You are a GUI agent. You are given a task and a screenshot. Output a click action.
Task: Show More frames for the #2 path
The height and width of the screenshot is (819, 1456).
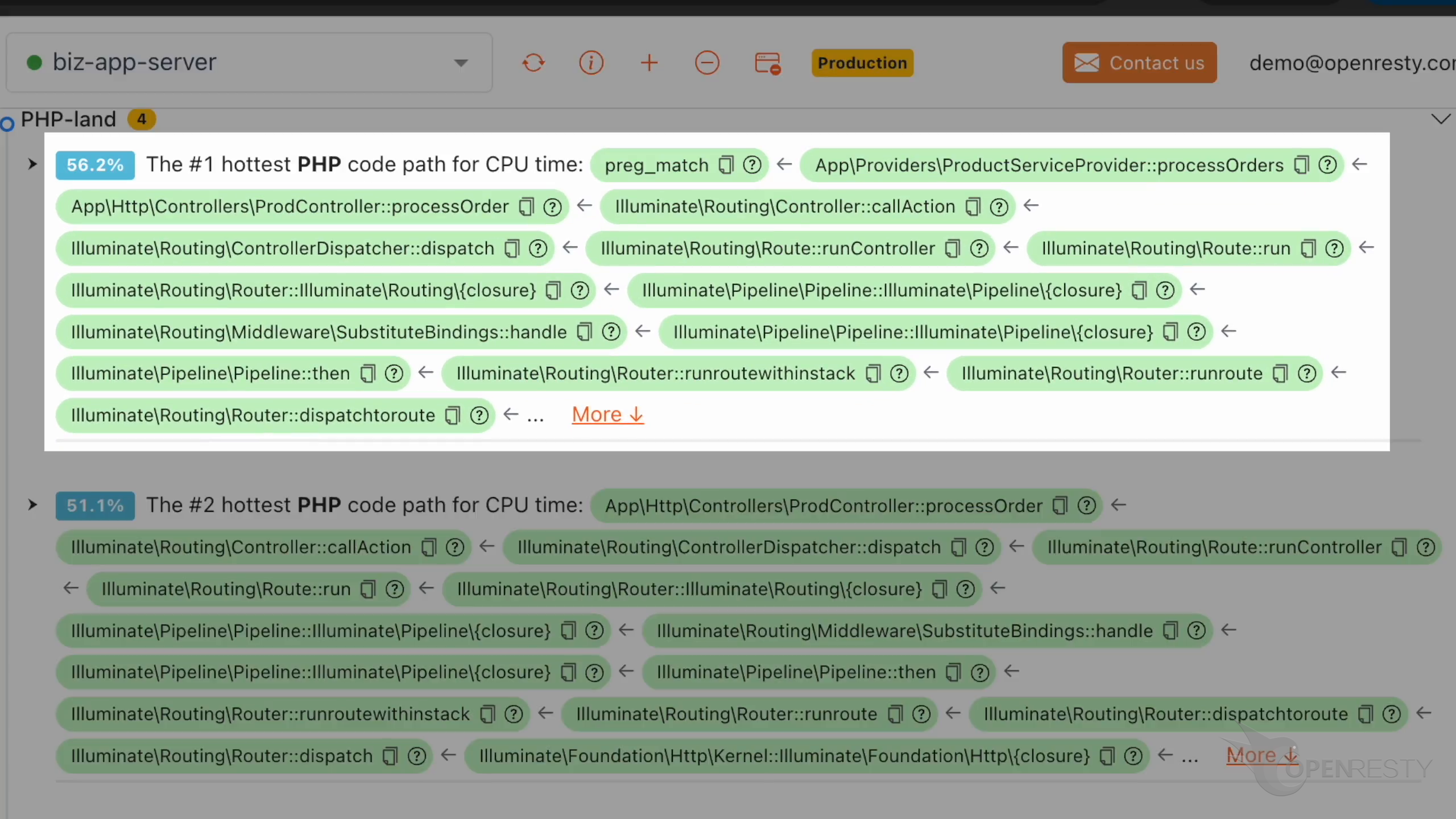tap(1262, 755)
